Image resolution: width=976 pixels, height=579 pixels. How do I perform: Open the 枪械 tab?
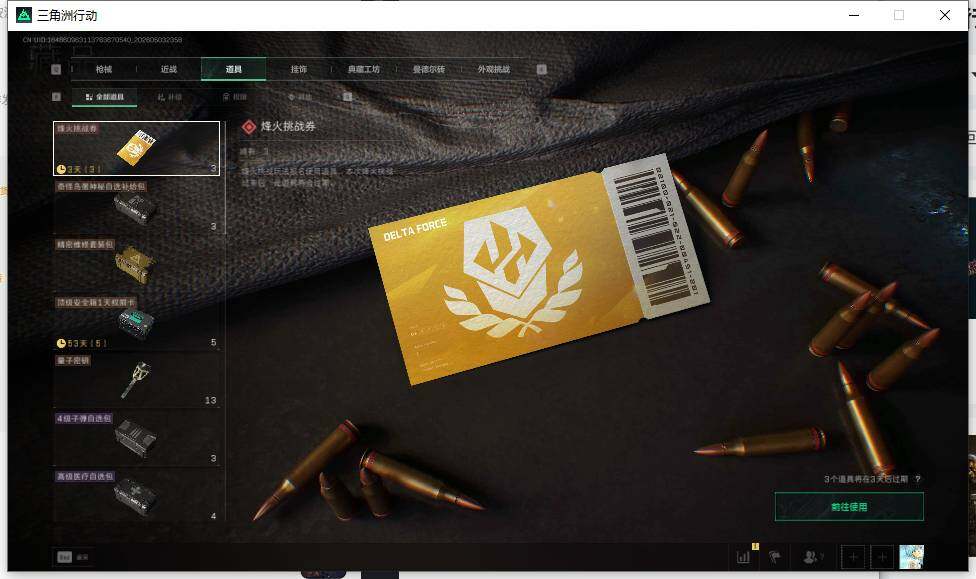pos(104,69)
